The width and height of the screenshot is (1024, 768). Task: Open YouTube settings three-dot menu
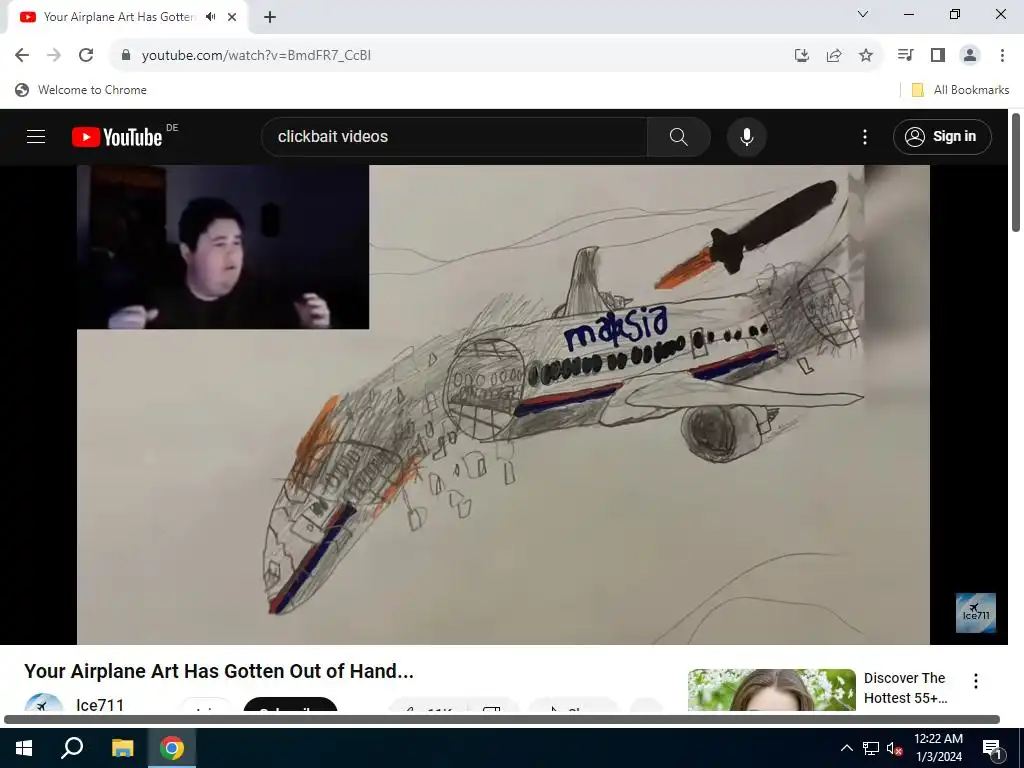pos(865,137)
